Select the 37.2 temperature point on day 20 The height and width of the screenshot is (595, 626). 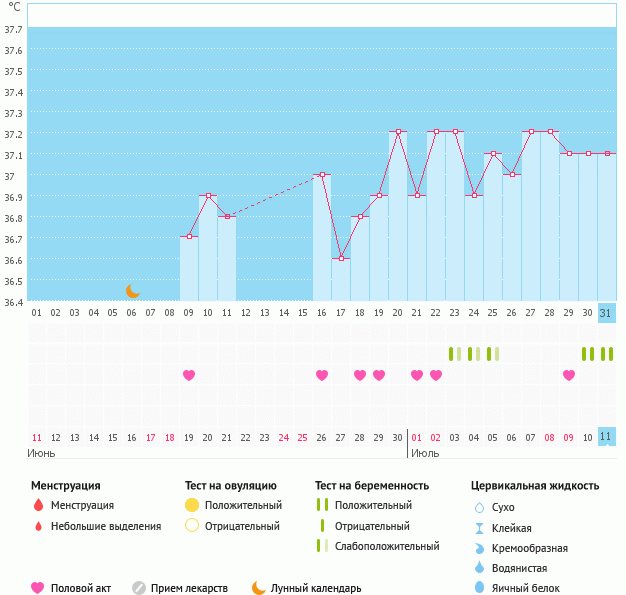(x=398, y=132)
